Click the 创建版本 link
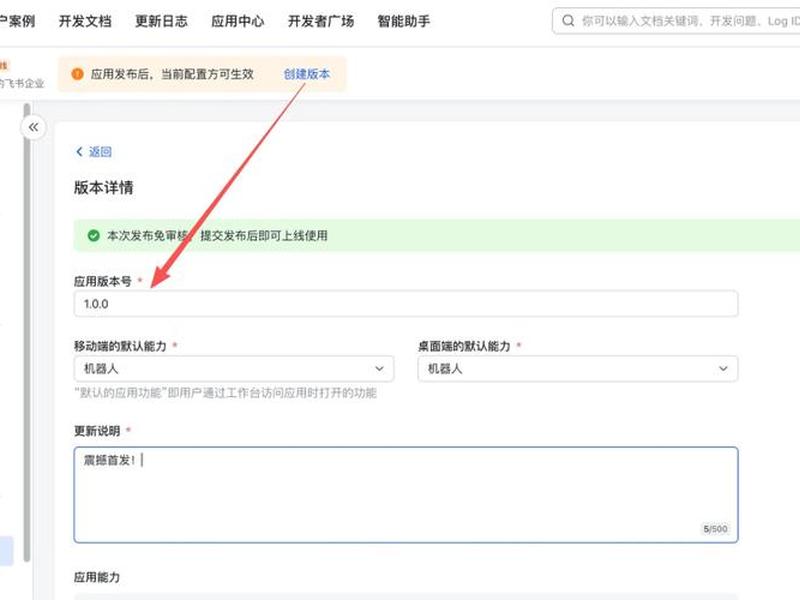 click(x=307, y=74)
